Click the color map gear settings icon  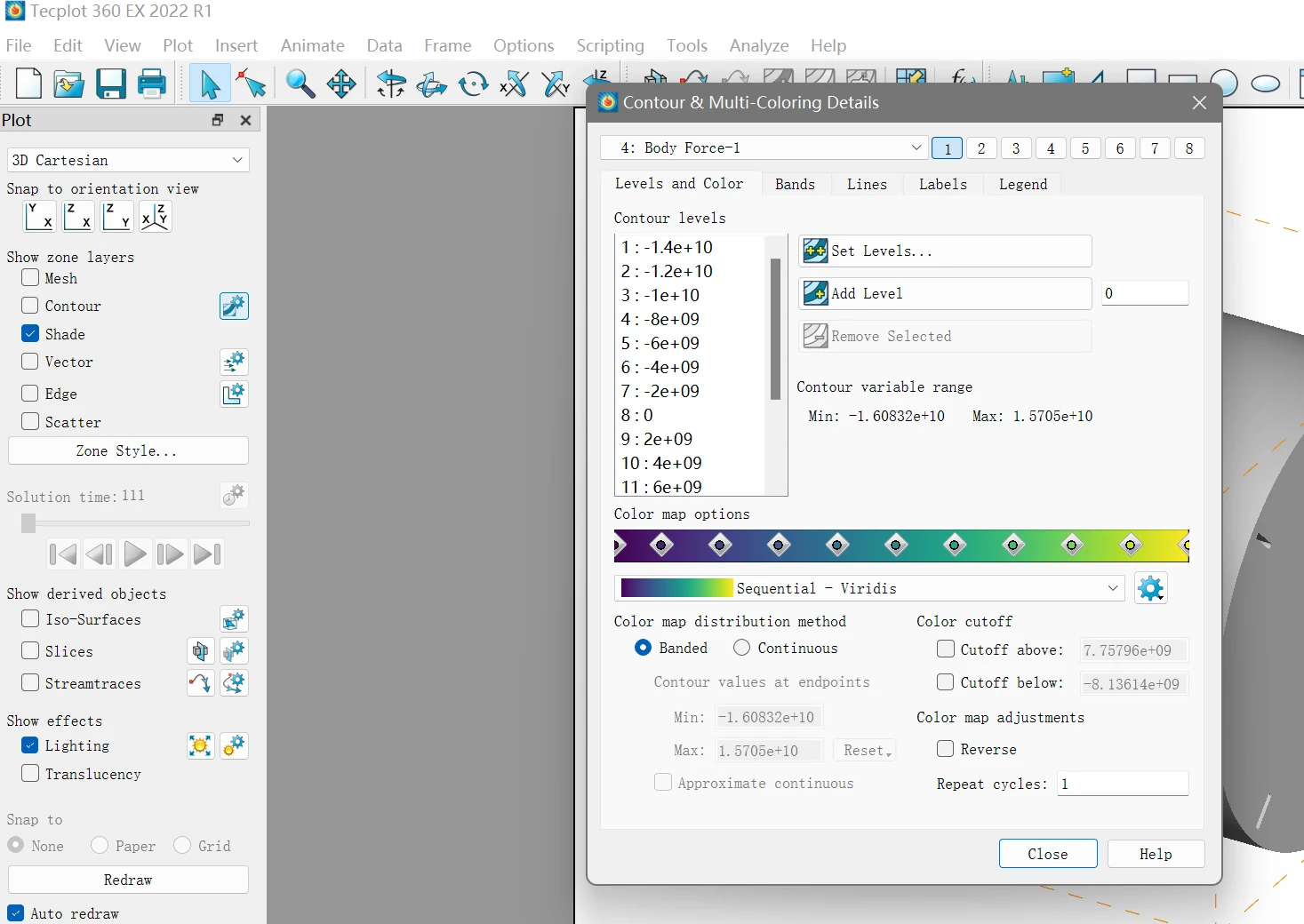click(x=1151, y=588)
